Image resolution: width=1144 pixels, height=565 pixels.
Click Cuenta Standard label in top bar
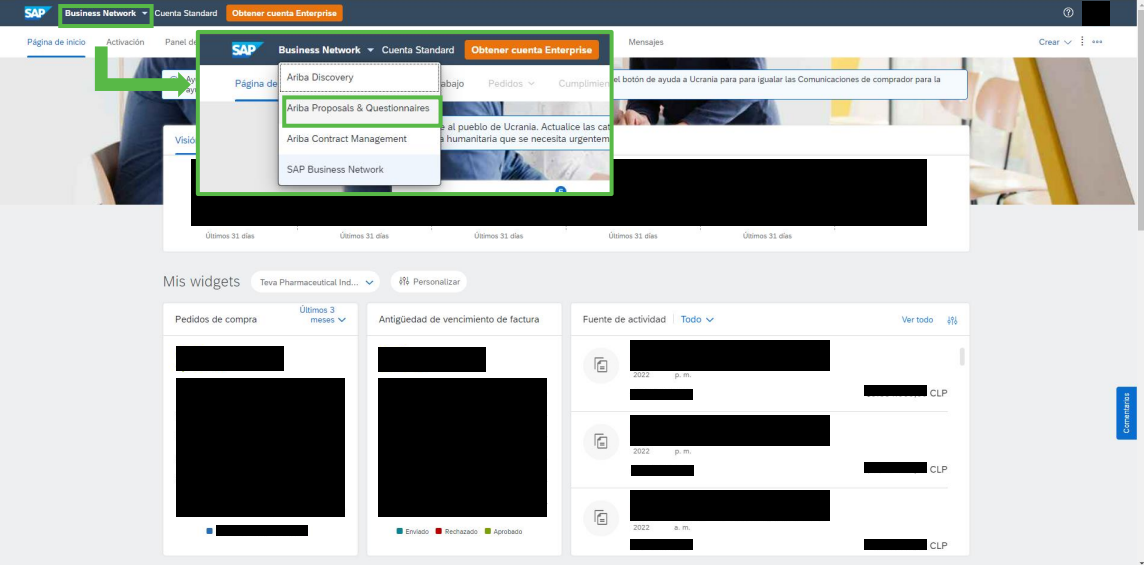(185, 13)
